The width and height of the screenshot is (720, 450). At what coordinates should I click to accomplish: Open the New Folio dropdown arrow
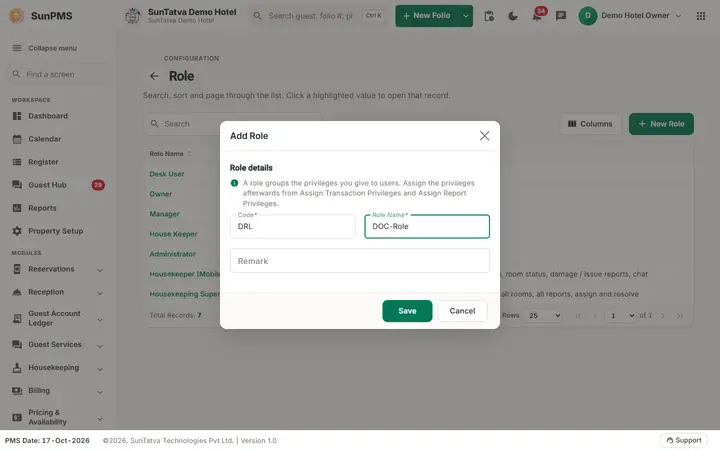click(x=466, y=16)
